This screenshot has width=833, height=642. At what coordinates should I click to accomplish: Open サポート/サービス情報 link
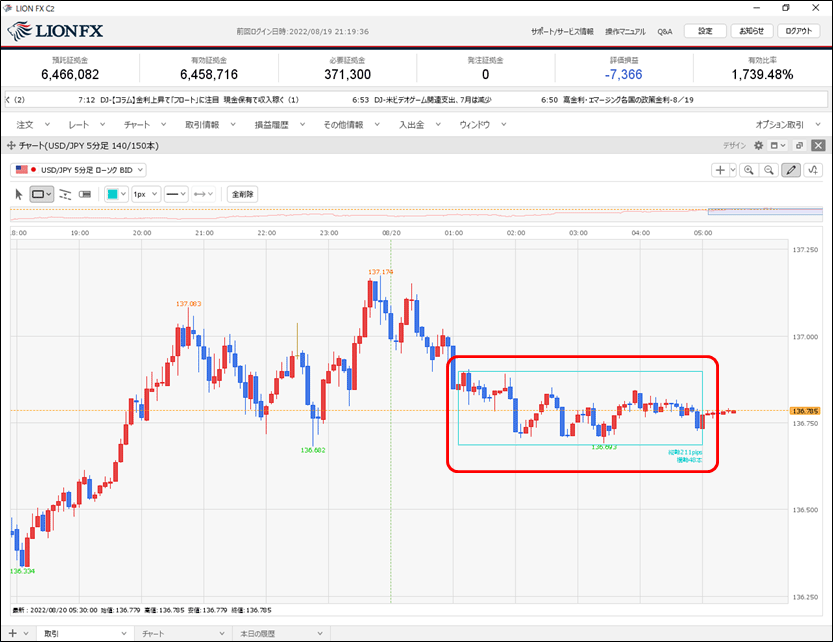(562, 31)
